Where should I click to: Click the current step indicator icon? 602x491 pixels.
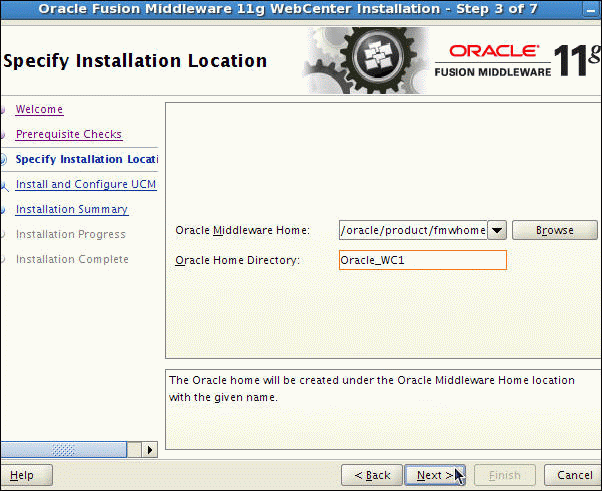[x=3, y=160]
